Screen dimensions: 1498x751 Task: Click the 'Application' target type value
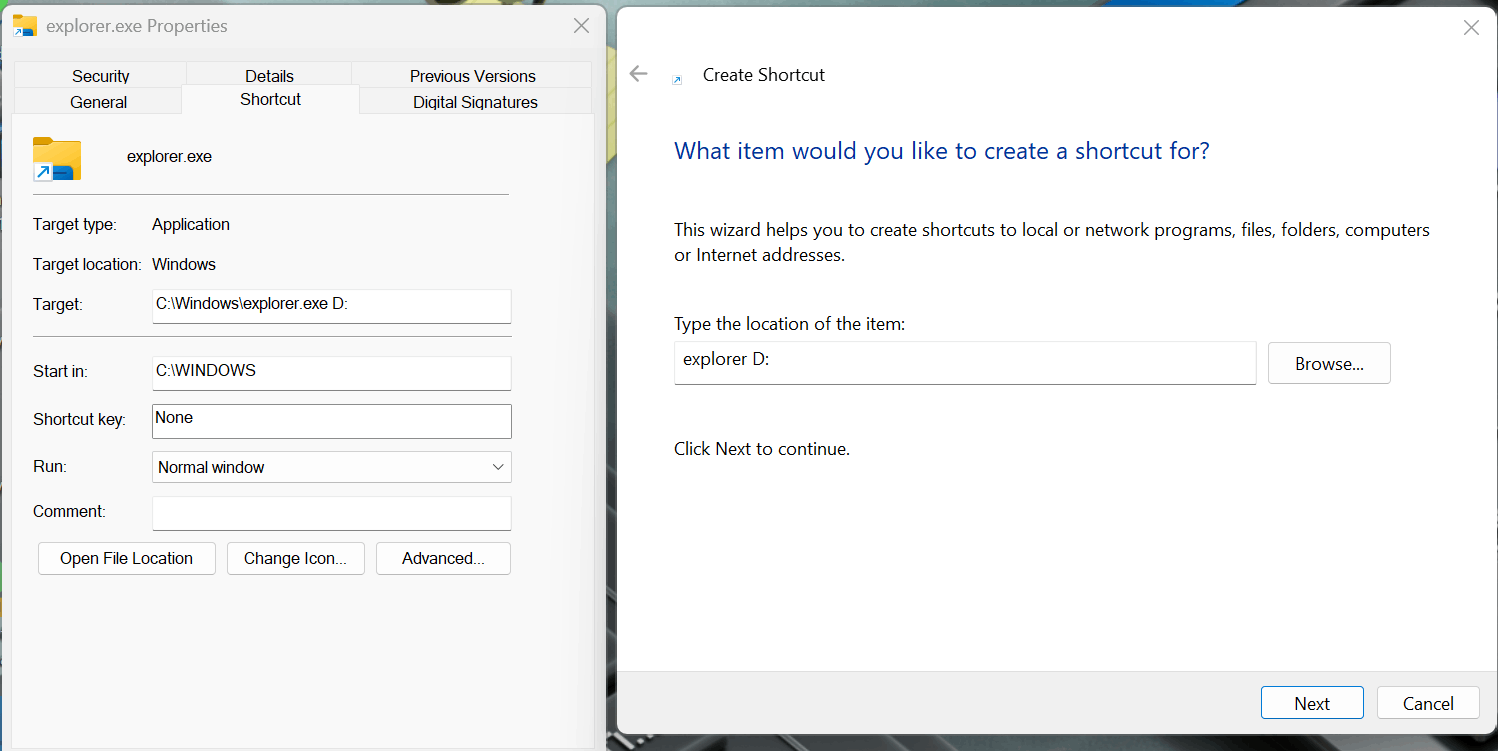pos(191,224)
